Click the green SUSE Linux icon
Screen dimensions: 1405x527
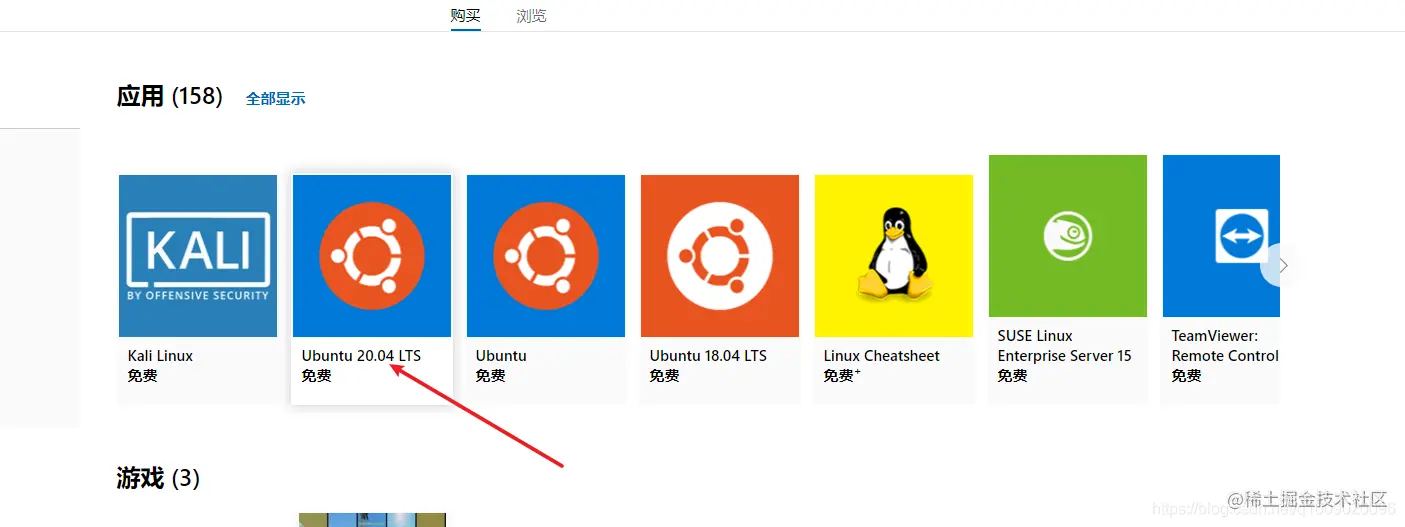click(1068, 236)
